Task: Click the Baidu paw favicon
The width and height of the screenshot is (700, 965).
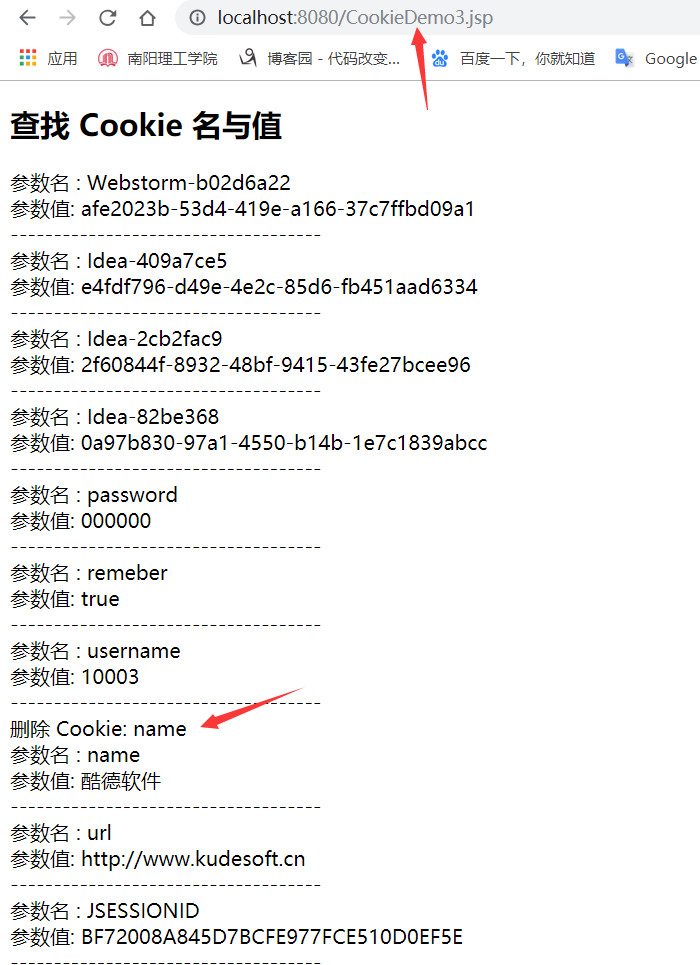Action: pos(440,58)
